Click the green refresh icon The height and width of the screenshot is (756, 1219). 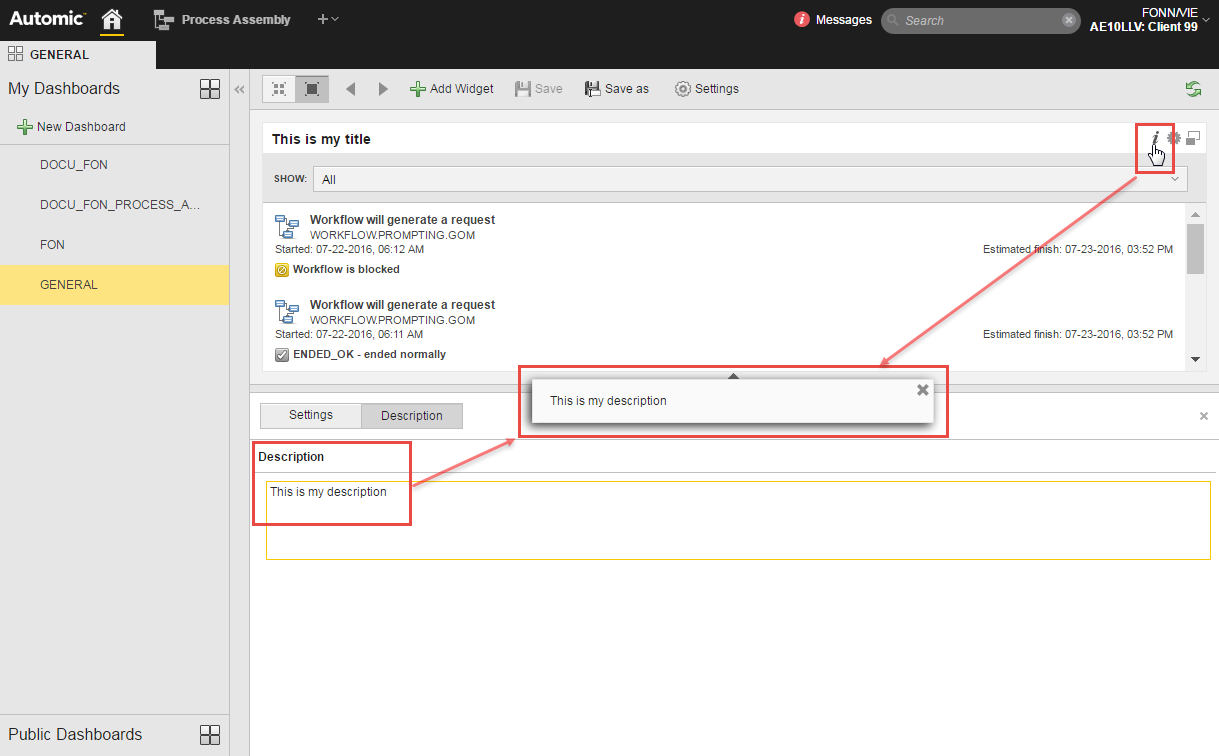pyautogui.click(x=1193, y=89)
